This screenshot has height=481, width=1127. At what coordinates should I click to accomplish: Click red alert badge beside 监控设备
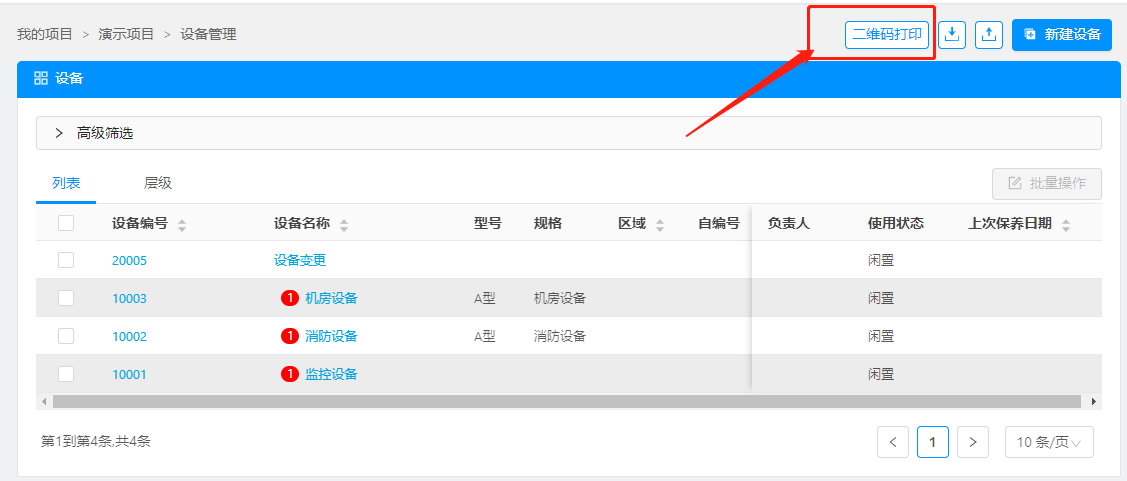[x=290, y=374]
